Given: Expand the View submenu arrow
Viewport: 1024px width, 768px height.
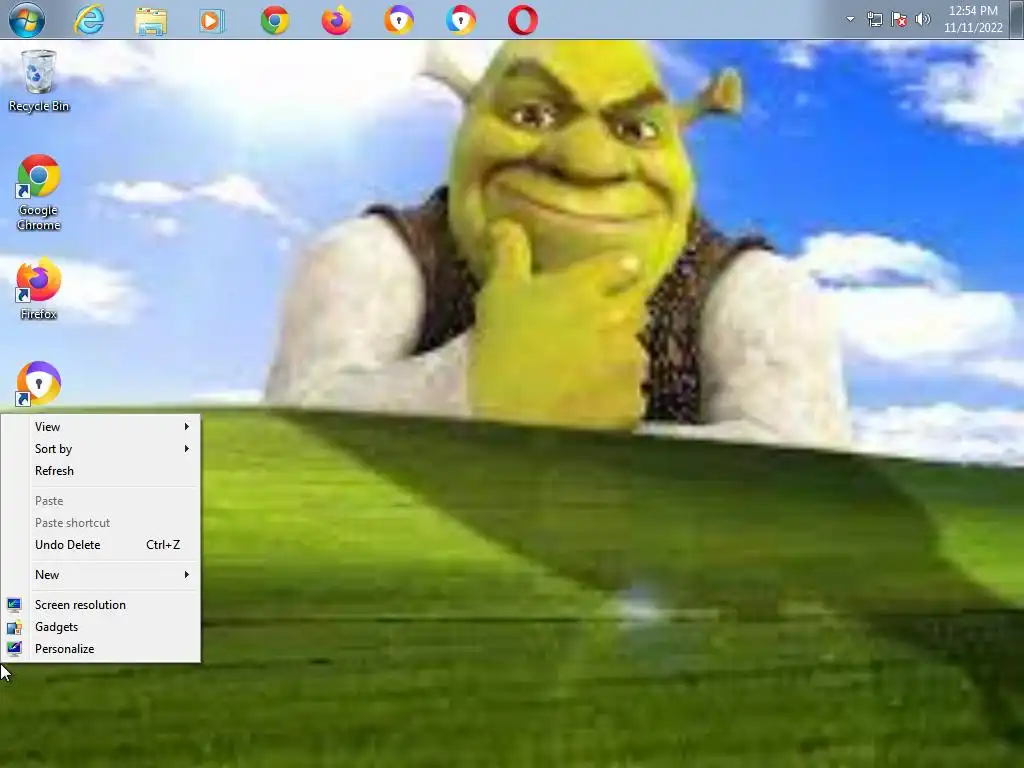Looking at the screenshot, I should 187,426.
